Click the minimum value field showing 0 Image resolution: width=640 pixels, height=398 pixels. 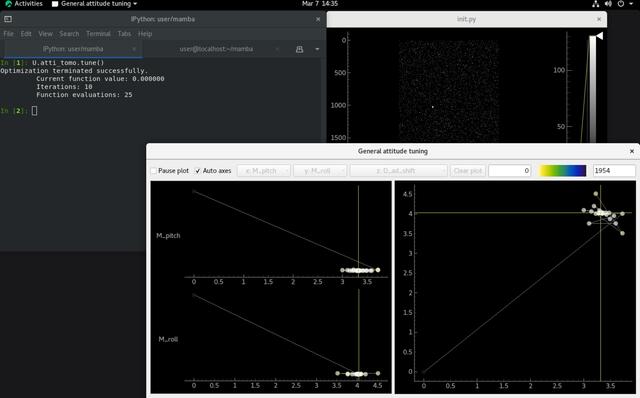point(510,171)
